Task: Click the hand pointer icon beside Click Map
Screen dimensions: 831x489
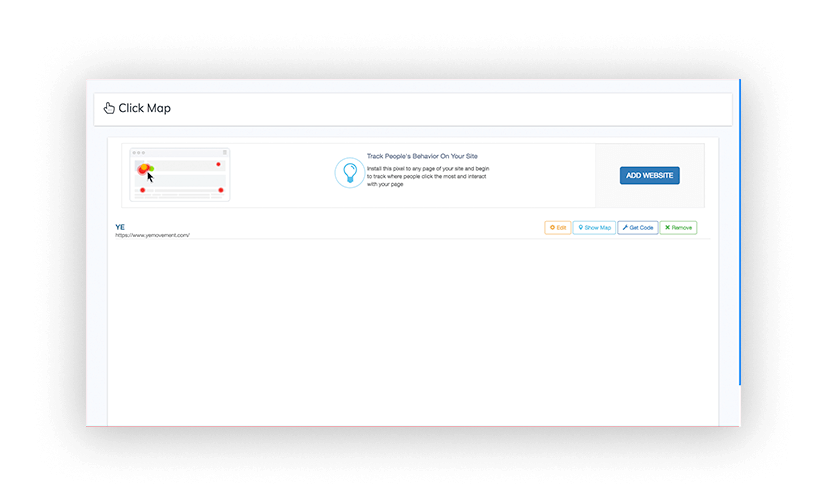Action: click(109, 108)
